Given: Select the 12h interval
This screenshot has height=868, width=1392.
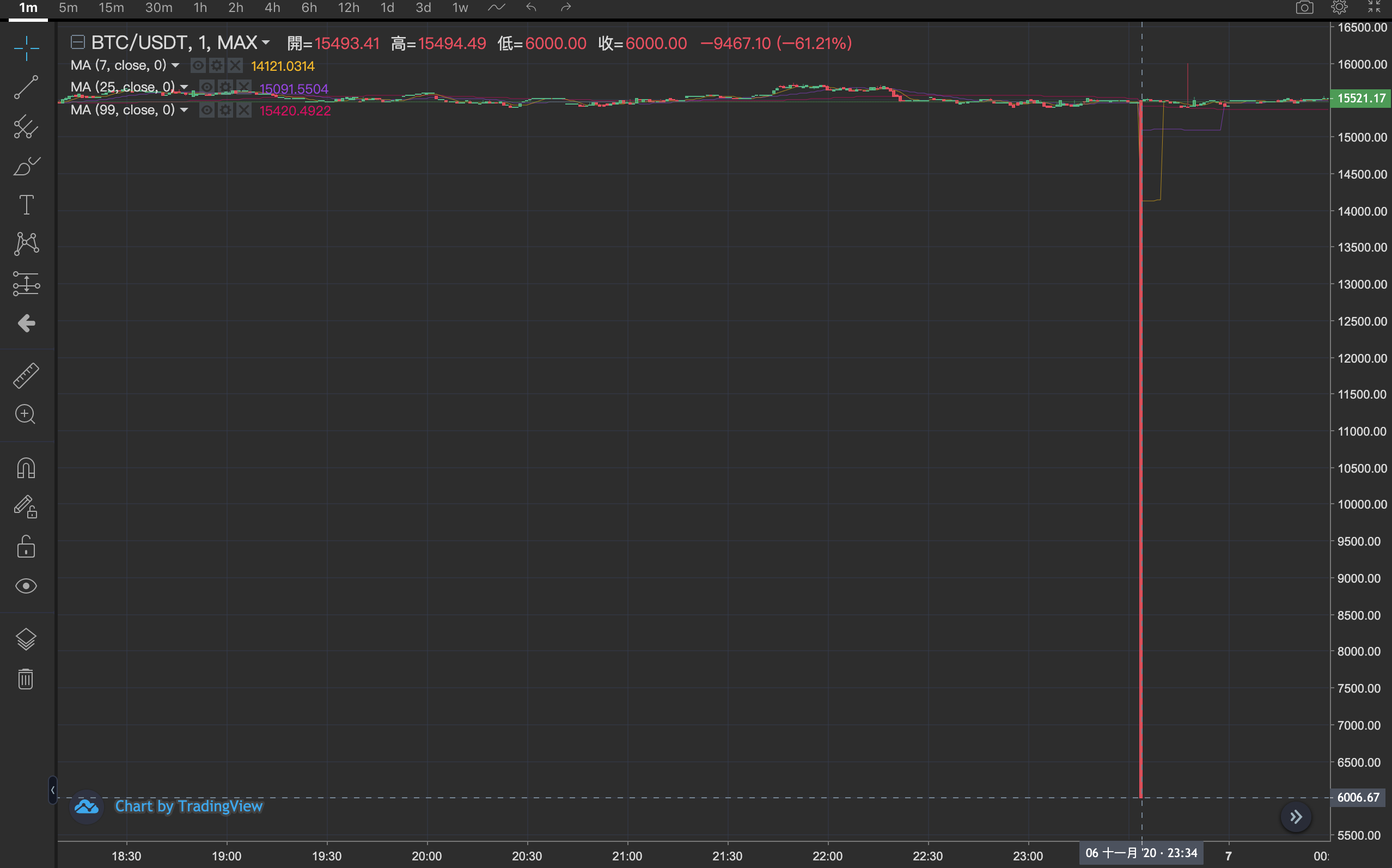Looking at the screenshot, I should pyautogui.click(x=349, y=8).
